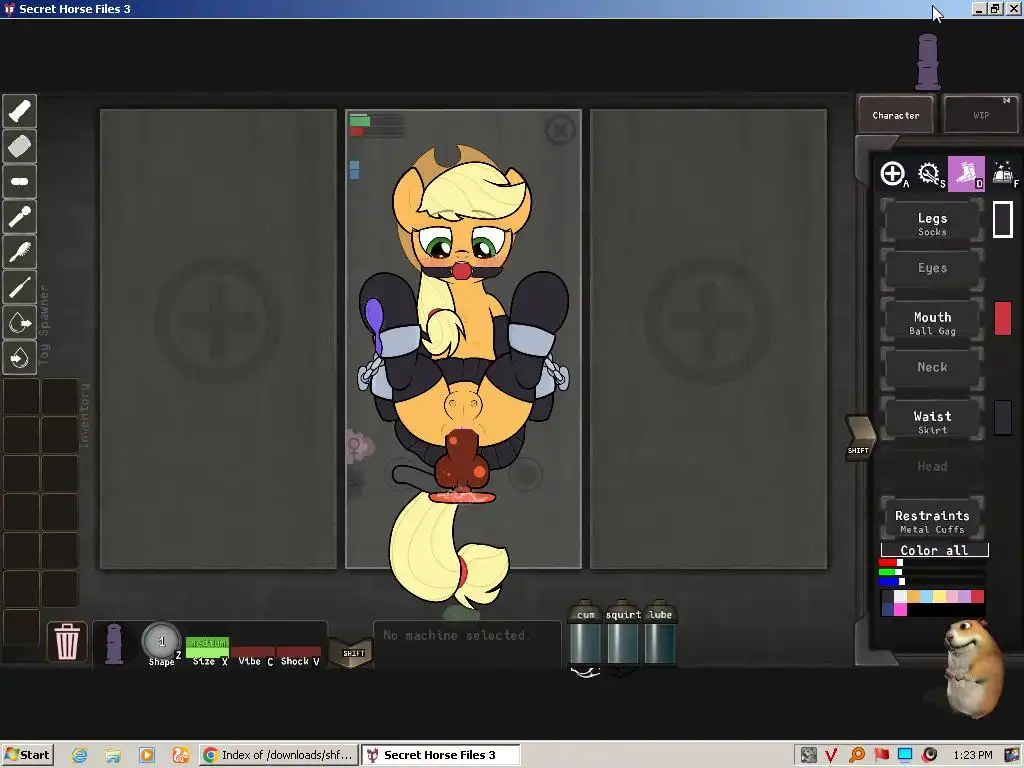Select the brush spawner tool
The height and width of the screenshot is (768, 1024).
pos(20,252)
